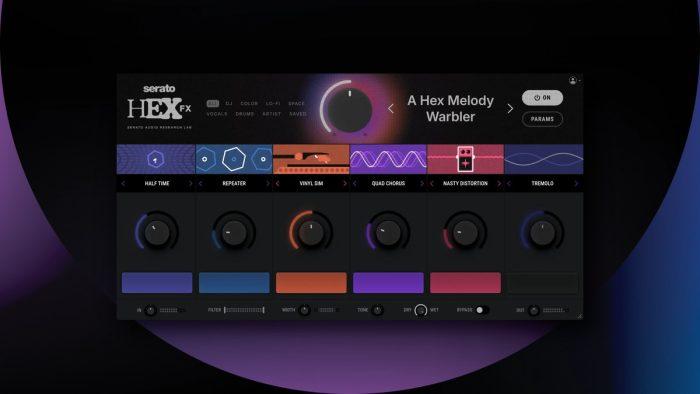Screen dimensions: 700x394
Task: Next effect arrow right of Half Time
Action: [191, 183]
